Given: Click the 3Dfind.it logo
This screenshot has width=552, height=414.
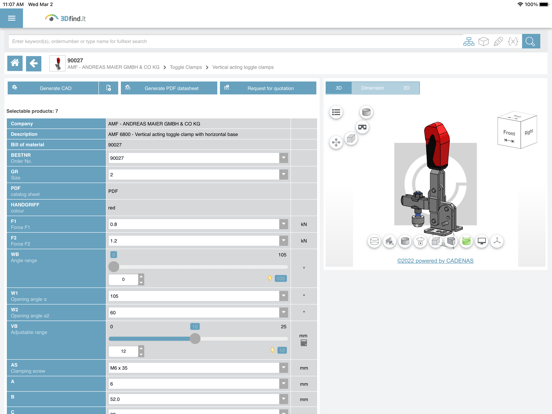Looking at the screenshot, I should (x=65, y=18).
